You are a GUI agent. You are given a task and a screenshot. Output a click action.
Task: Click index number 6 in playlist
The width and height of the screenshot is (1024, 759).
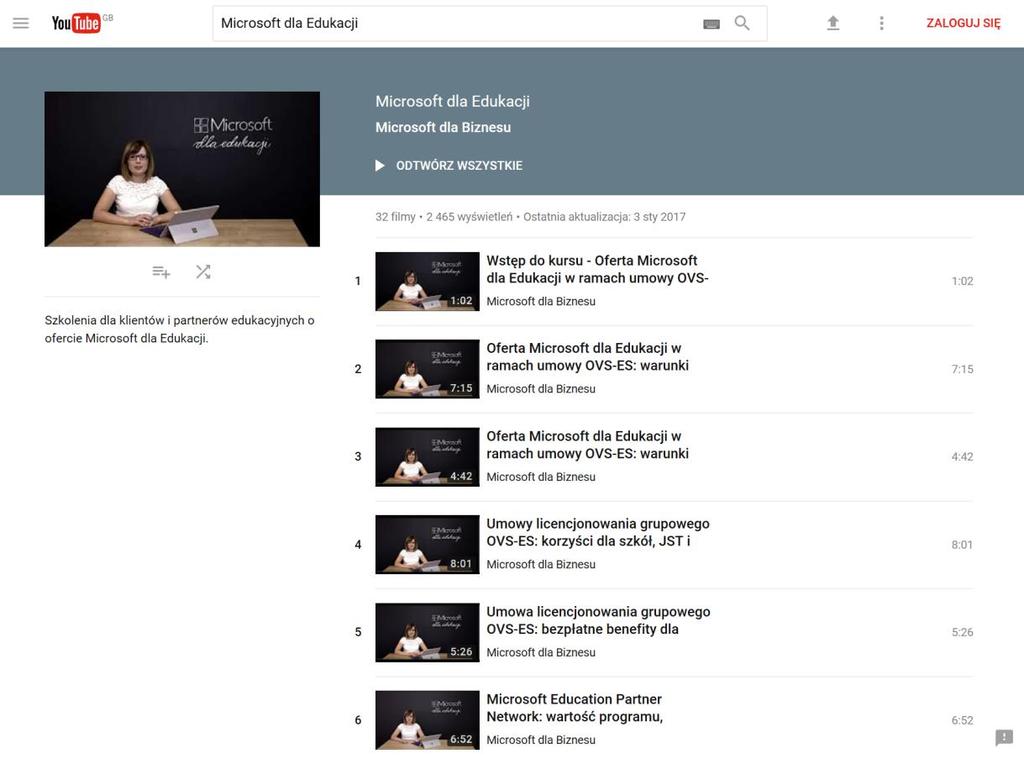pos(358,720)
